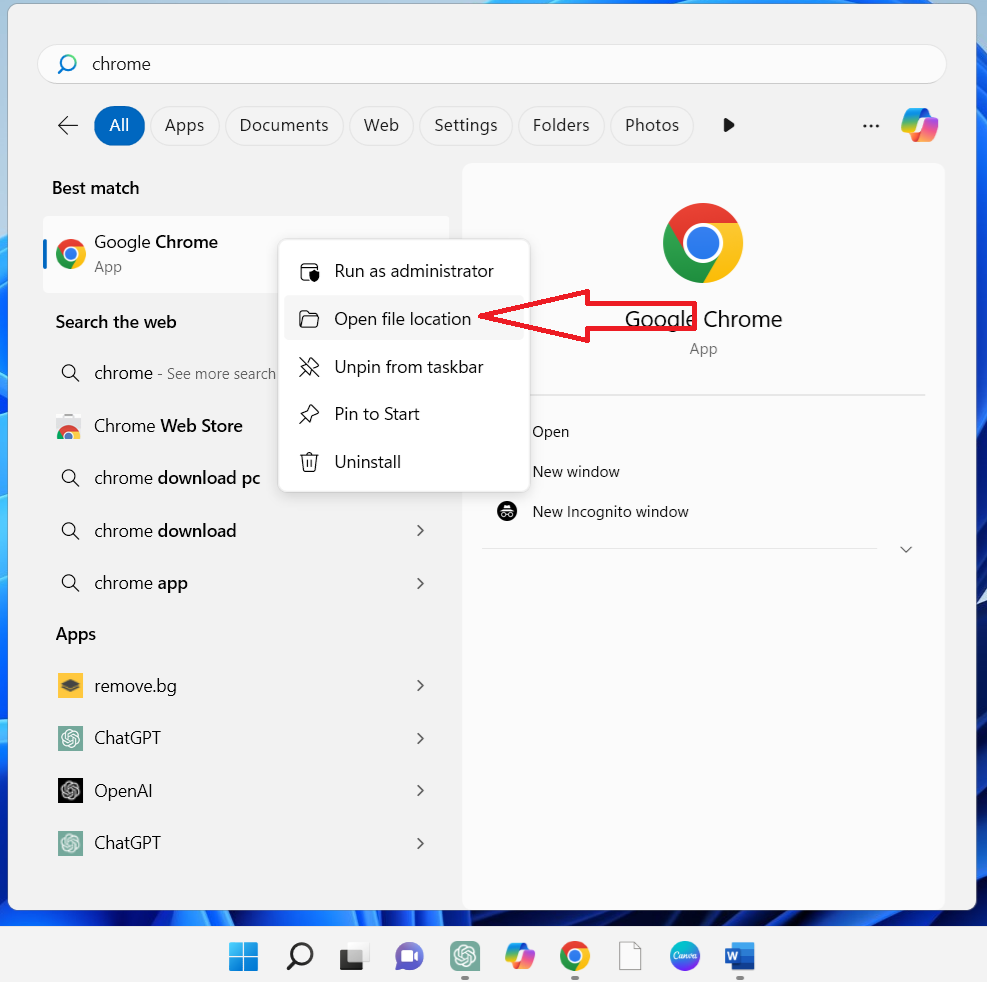Open taskbar Search magnifier icon
987x982 pixels.
click(300, 956)
